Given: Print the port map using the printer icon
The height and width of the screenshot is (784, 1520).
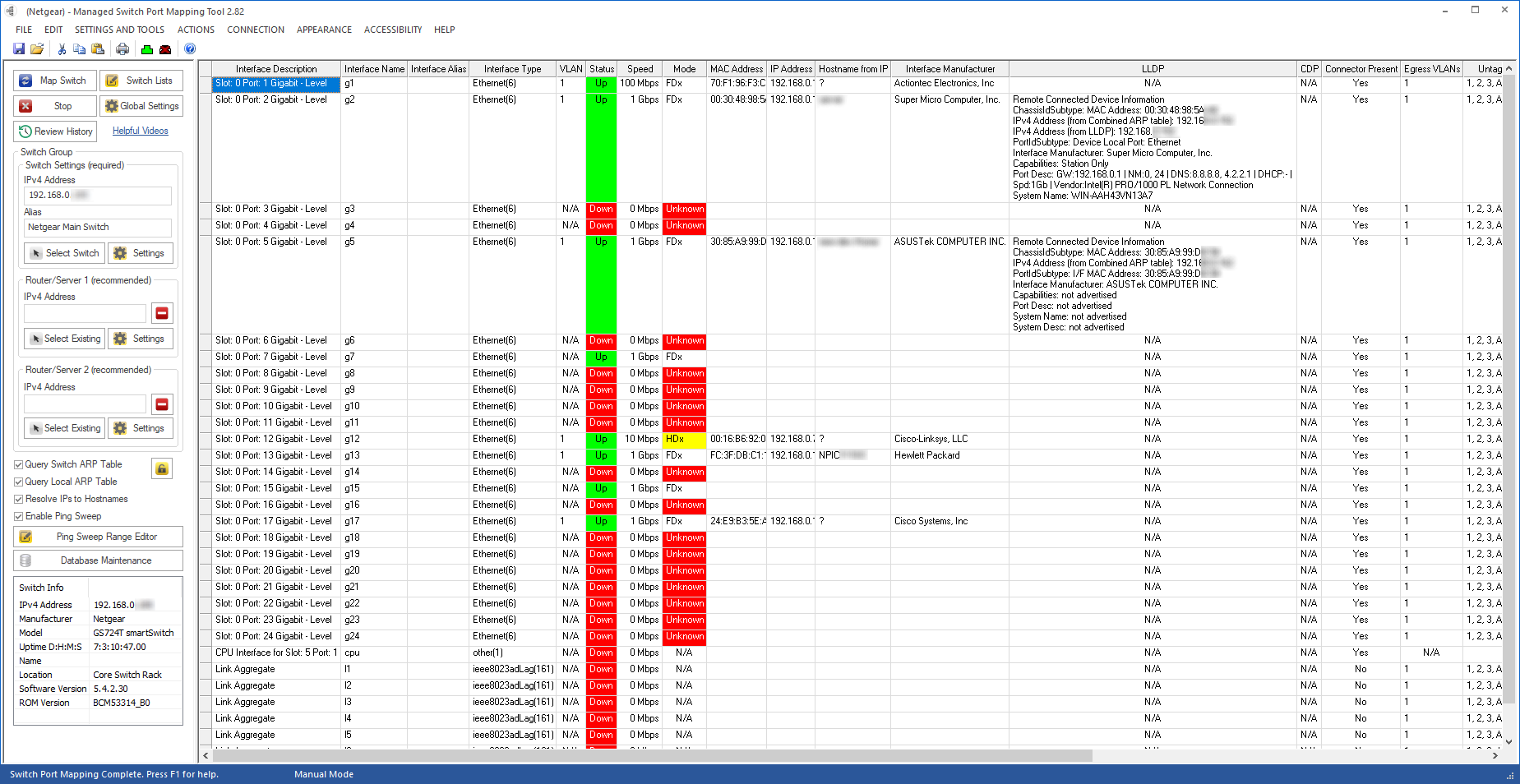Looking at the screenshot, I should 122,48.
